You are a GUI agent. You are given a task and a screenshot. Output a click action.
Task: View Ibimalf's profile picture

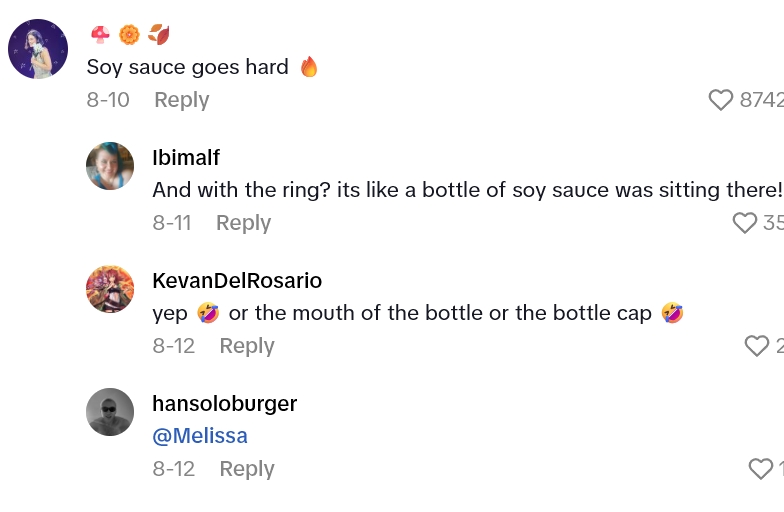tap(110, 166)
